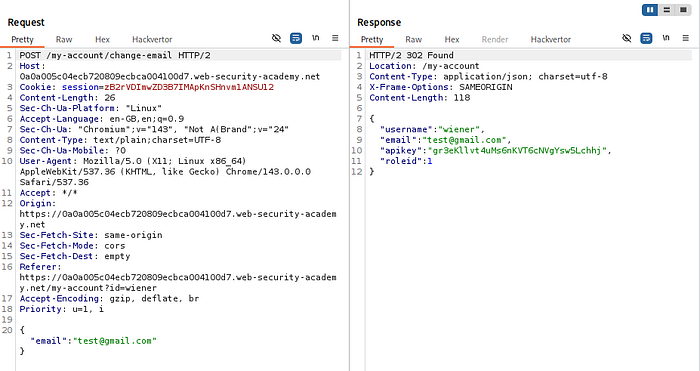The image size is (700, 371).
Task: Toggle the \n show newlines icon in Response panel
Action: tap(666, 38)
